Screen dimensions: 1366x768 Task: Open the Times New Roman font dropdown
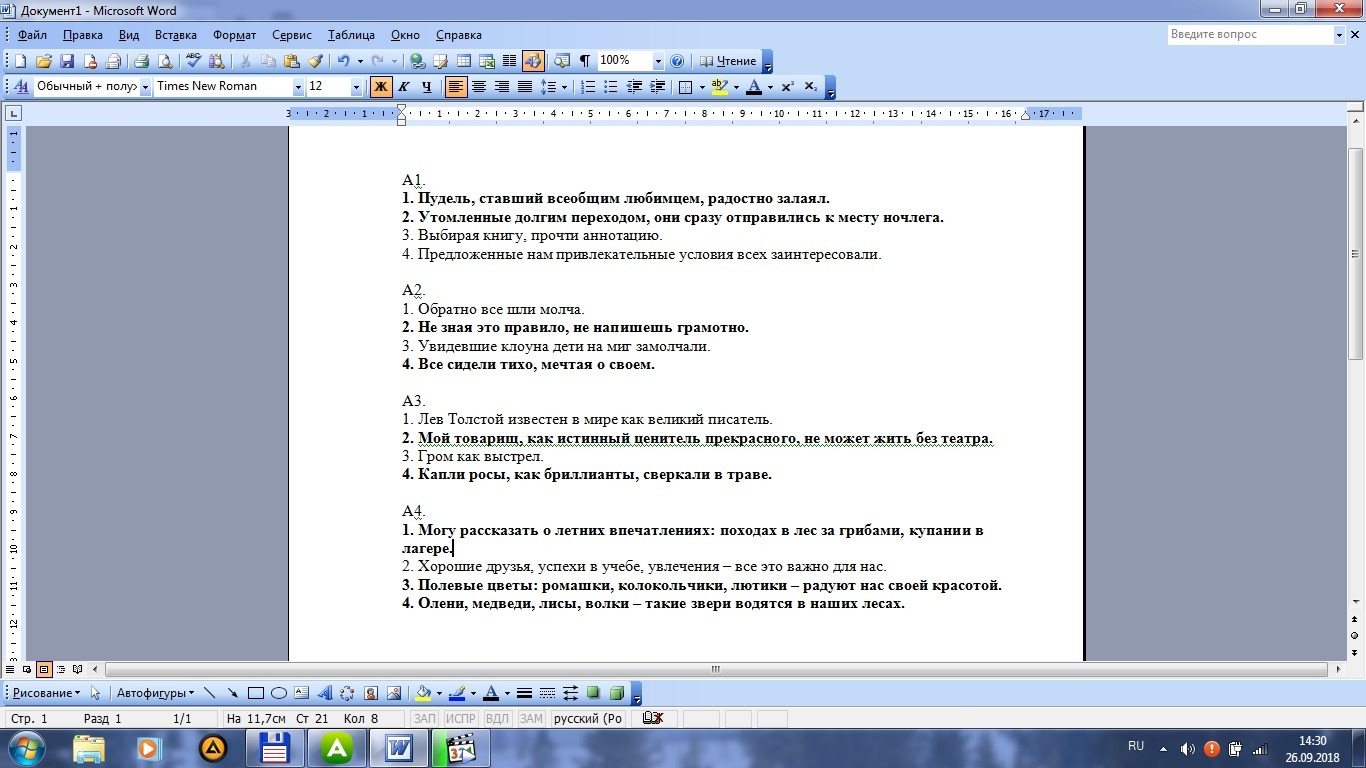298,87
